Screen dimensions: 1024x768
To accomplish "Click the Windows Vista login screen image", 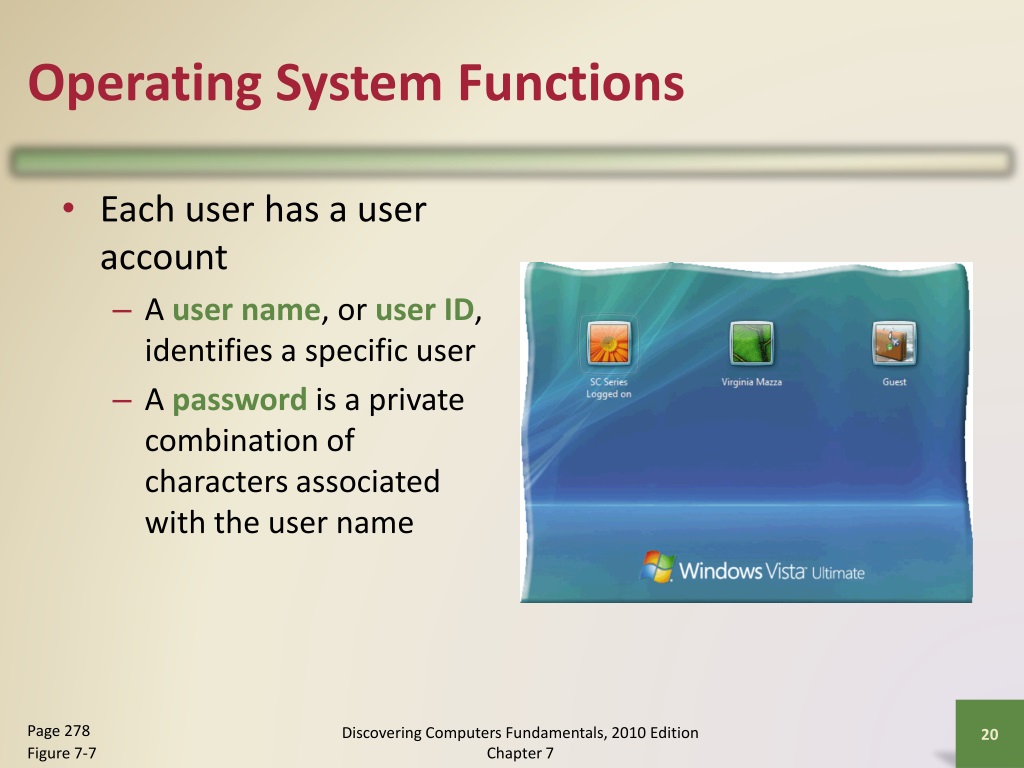I will pyautogui.click(x=746, y=432).
